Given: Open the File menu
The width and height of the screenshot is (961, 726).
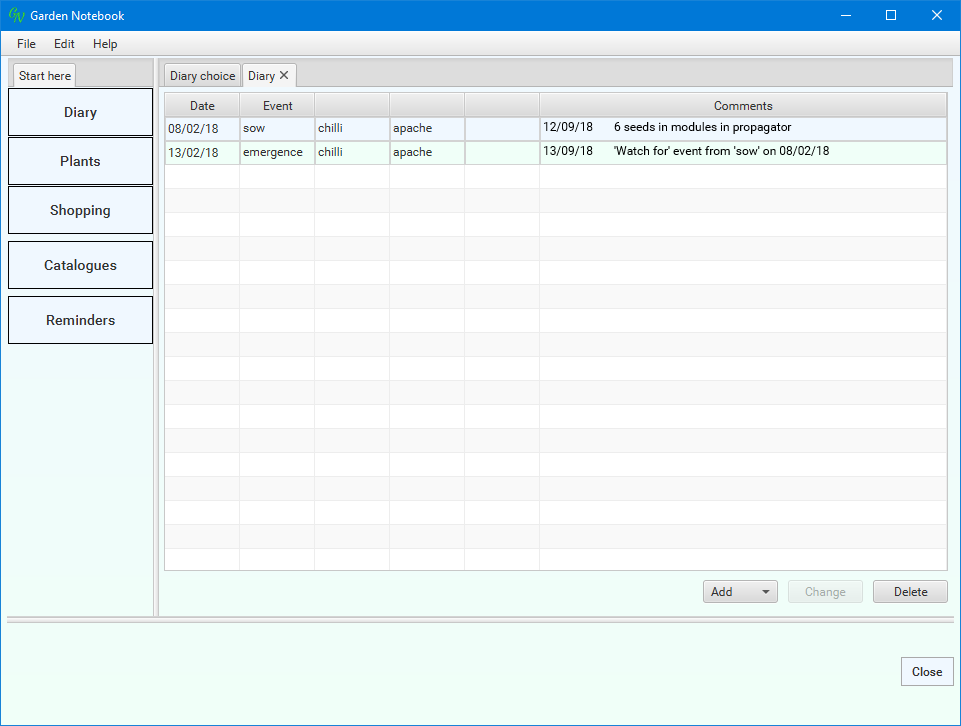Looking at the screenshot, I should pos(26,44).
